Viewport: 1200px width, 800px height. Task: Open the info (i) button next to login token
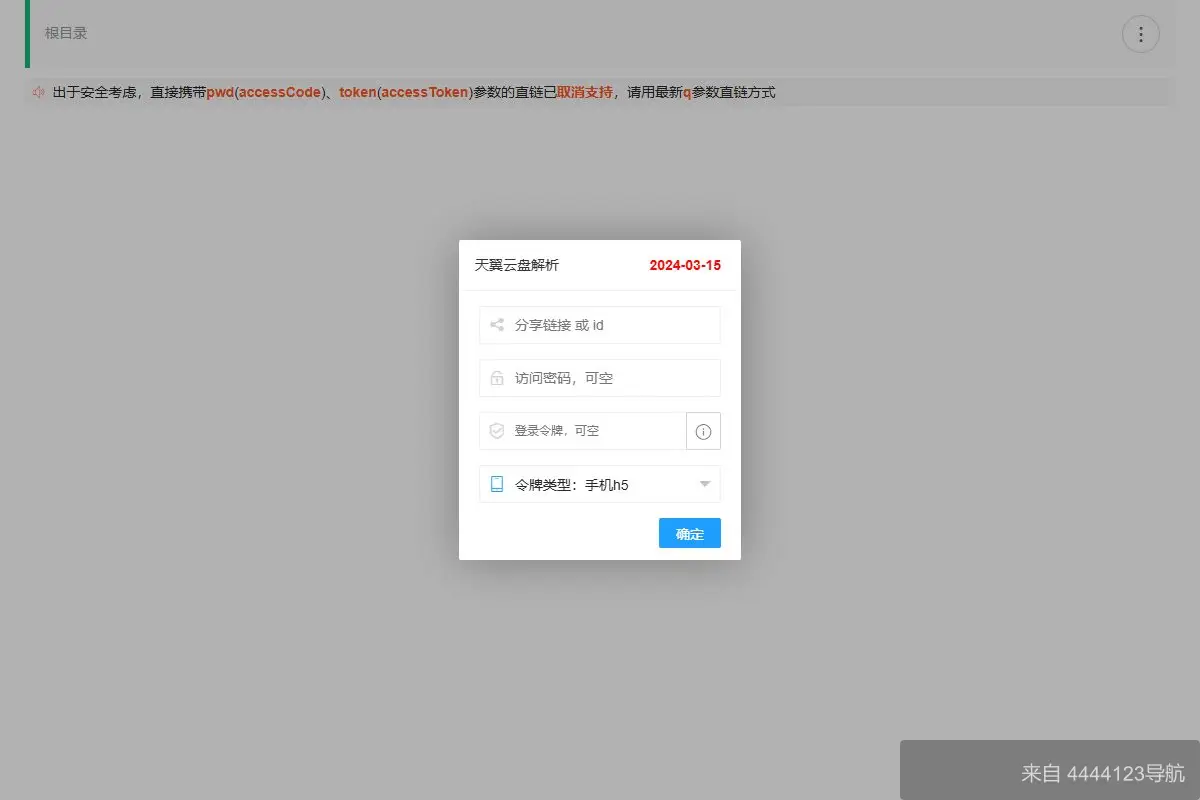[703, 431]
